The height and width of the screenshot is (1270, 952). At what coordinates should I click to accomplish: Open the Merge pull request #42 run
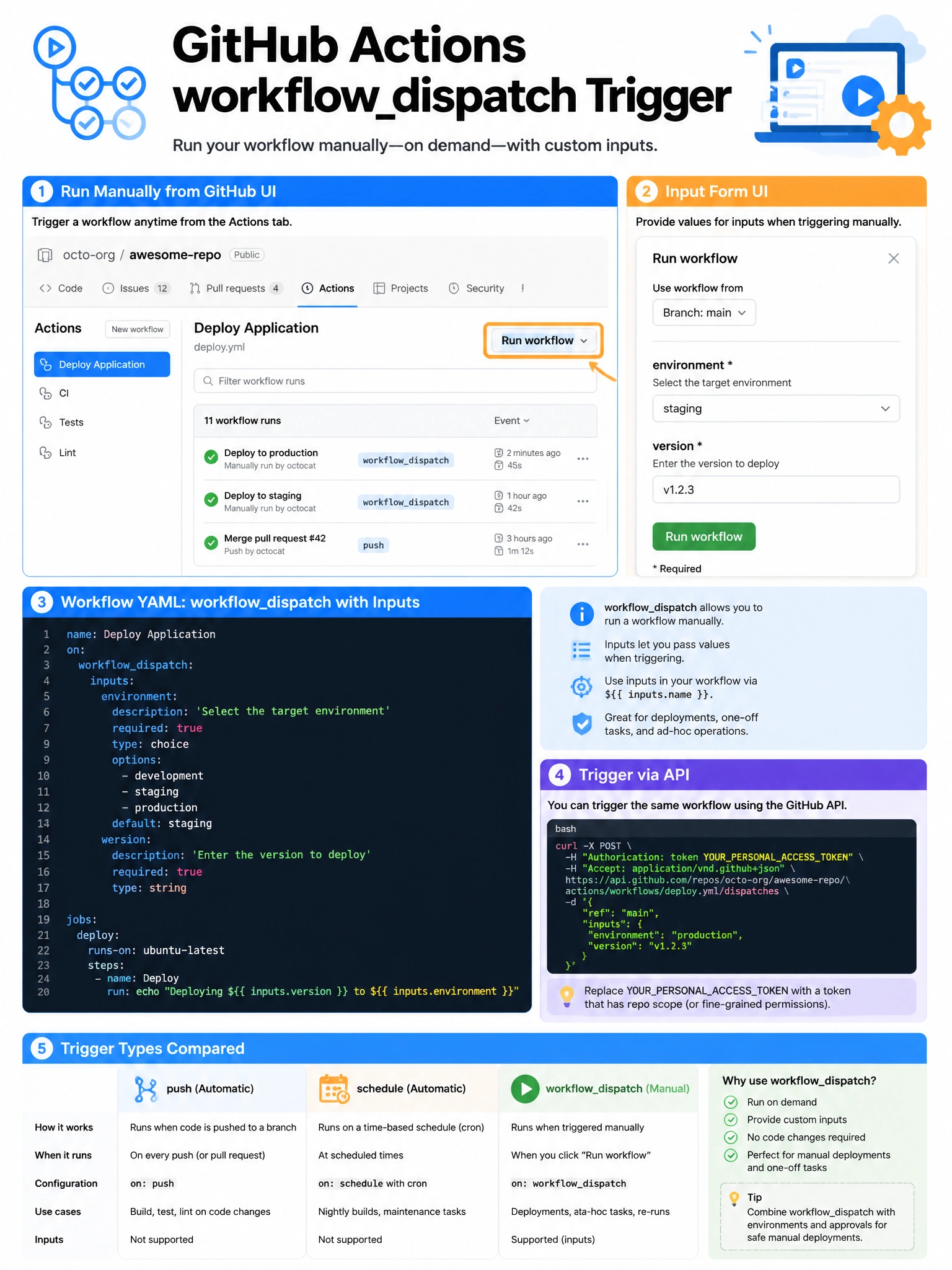click(275, 538)
